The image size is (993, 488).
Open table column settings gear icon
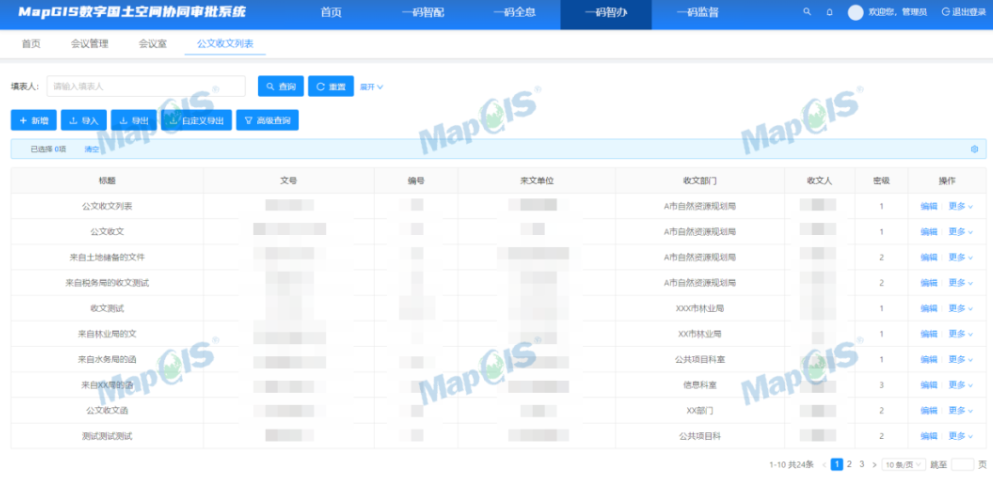[974, 149]
